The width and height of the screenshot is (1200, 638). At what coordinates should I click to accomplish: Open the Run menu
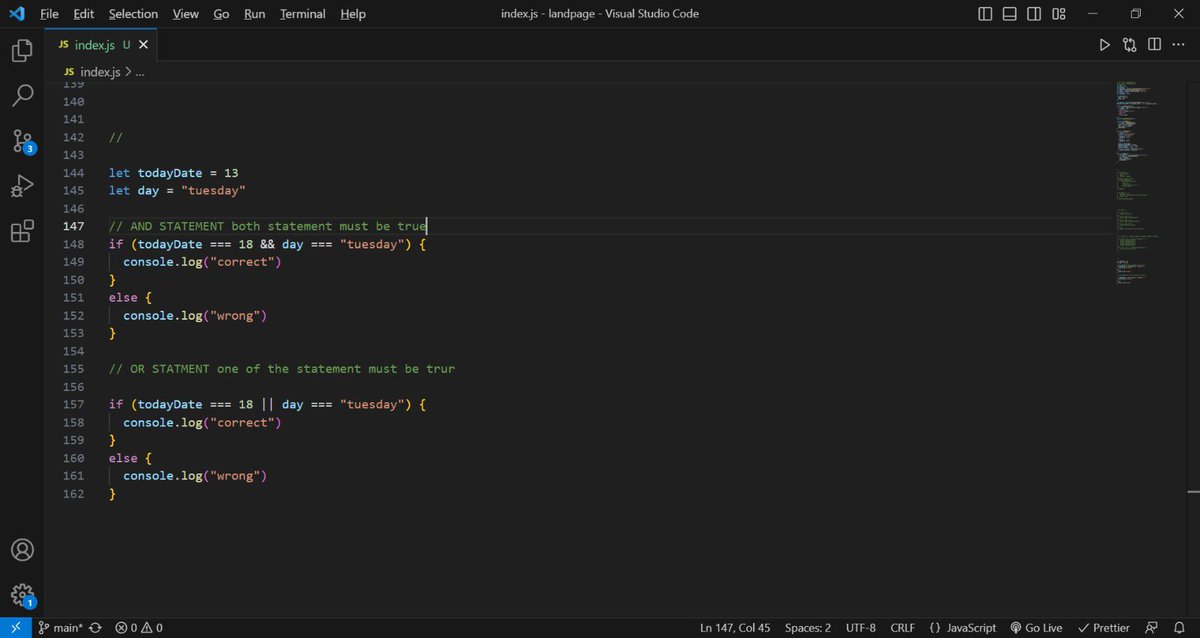click(255, 14)
